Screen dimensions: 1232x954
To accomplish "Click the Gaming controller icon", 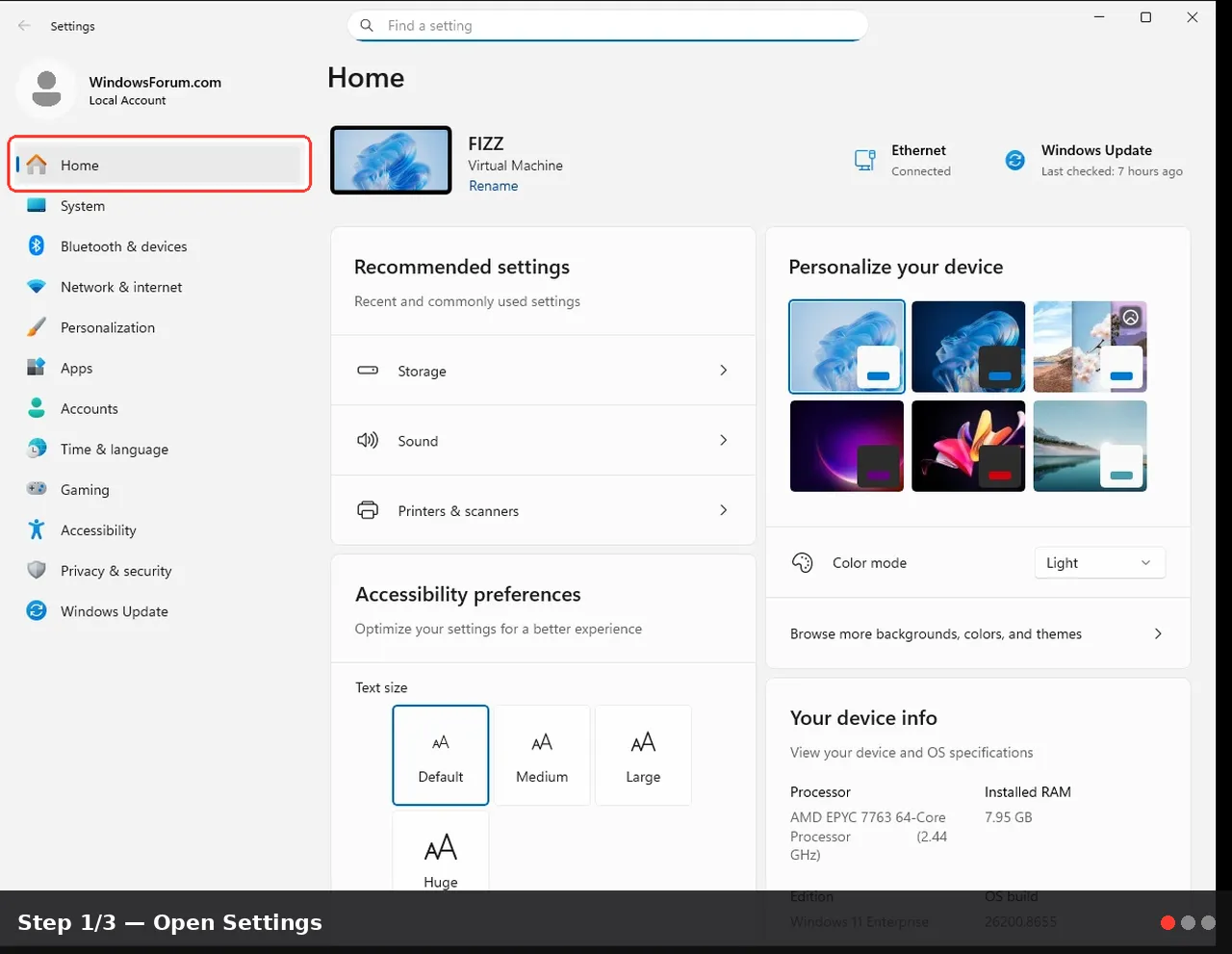I will pos(37,489).
